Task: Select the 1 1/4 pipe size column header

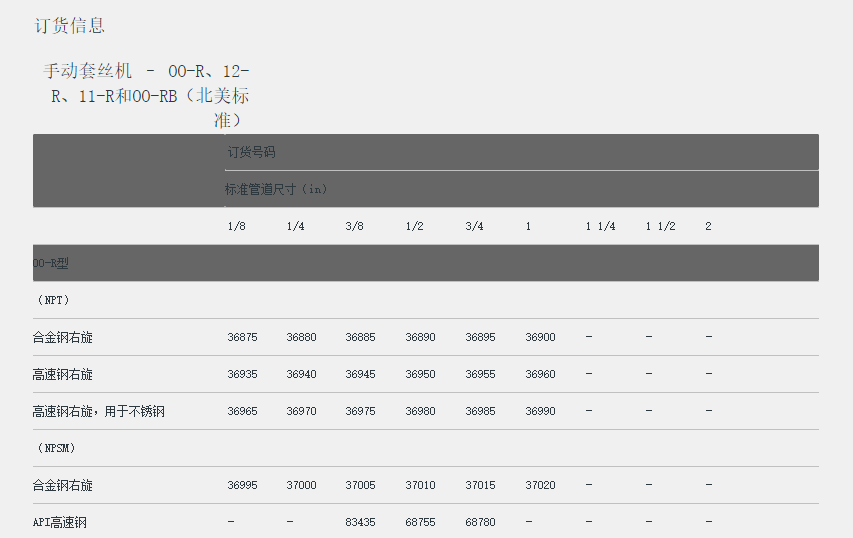Action: pos(600,227)
